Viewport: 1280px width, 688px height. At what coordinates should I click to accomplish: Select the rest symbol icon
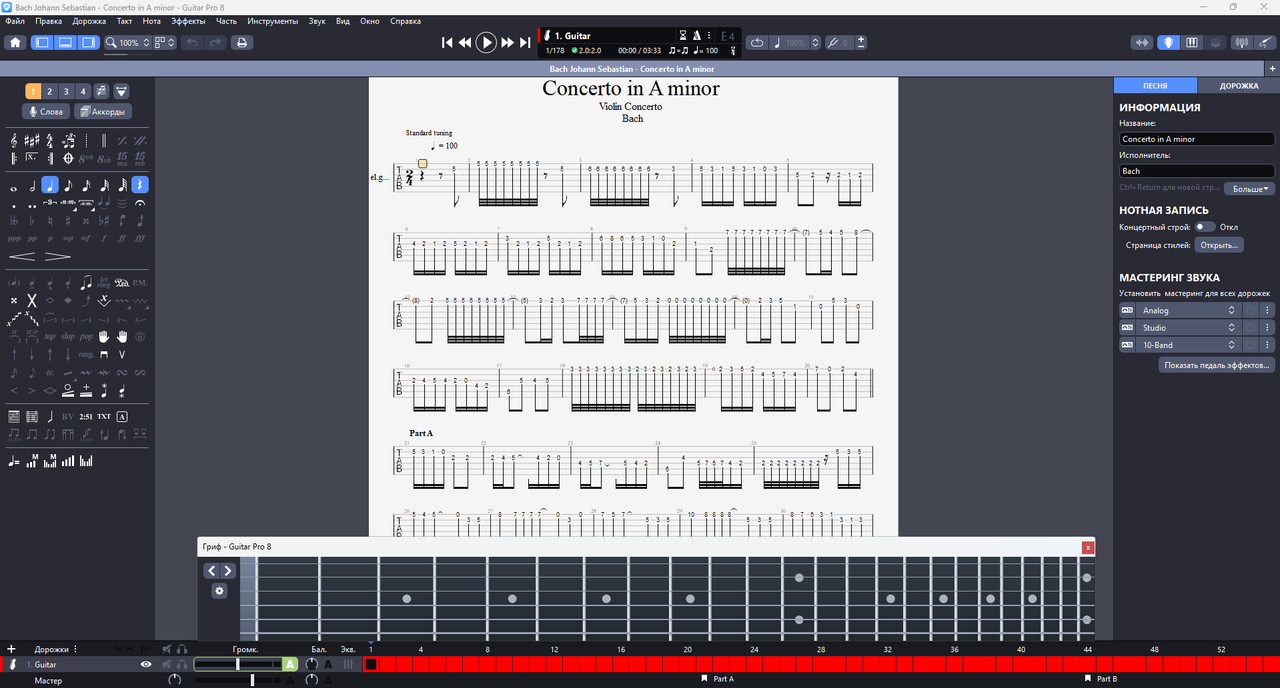click(x=140, y=185)
